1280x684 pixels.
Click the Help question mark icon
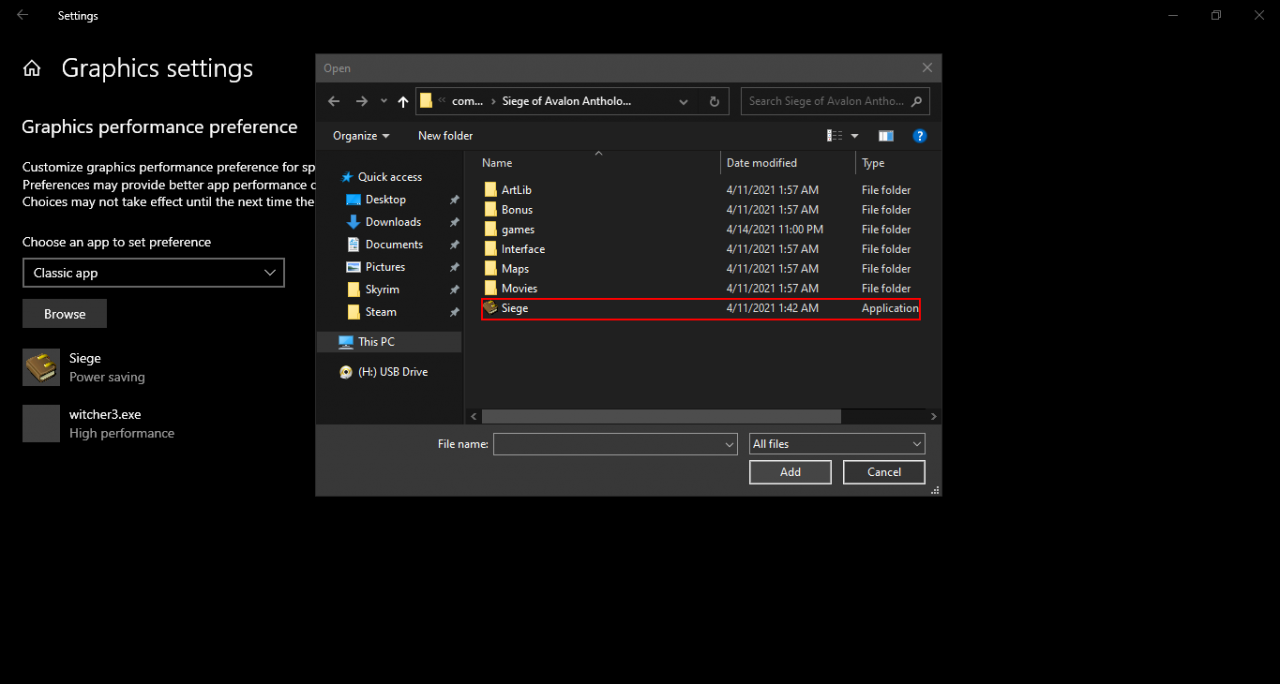point(920,136)
